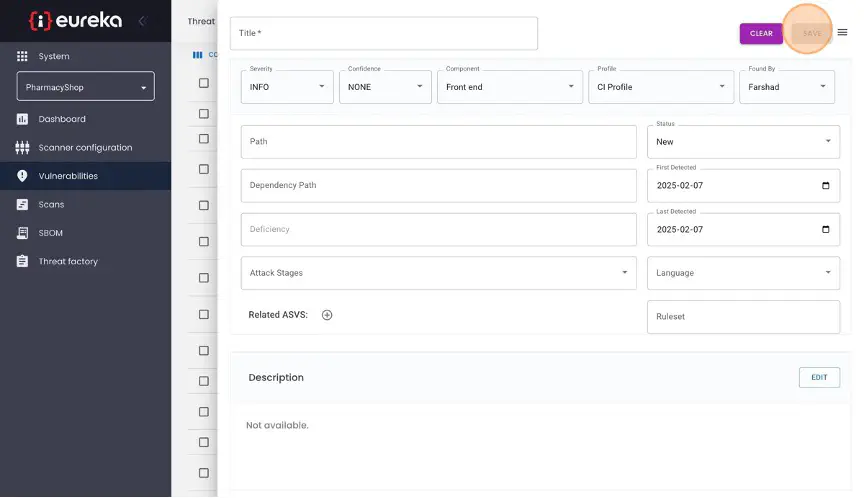This screenshot has width=864, height=498.
Task: Go to Dashboard page
Action: pyautogui.click(x=85, y=119)
